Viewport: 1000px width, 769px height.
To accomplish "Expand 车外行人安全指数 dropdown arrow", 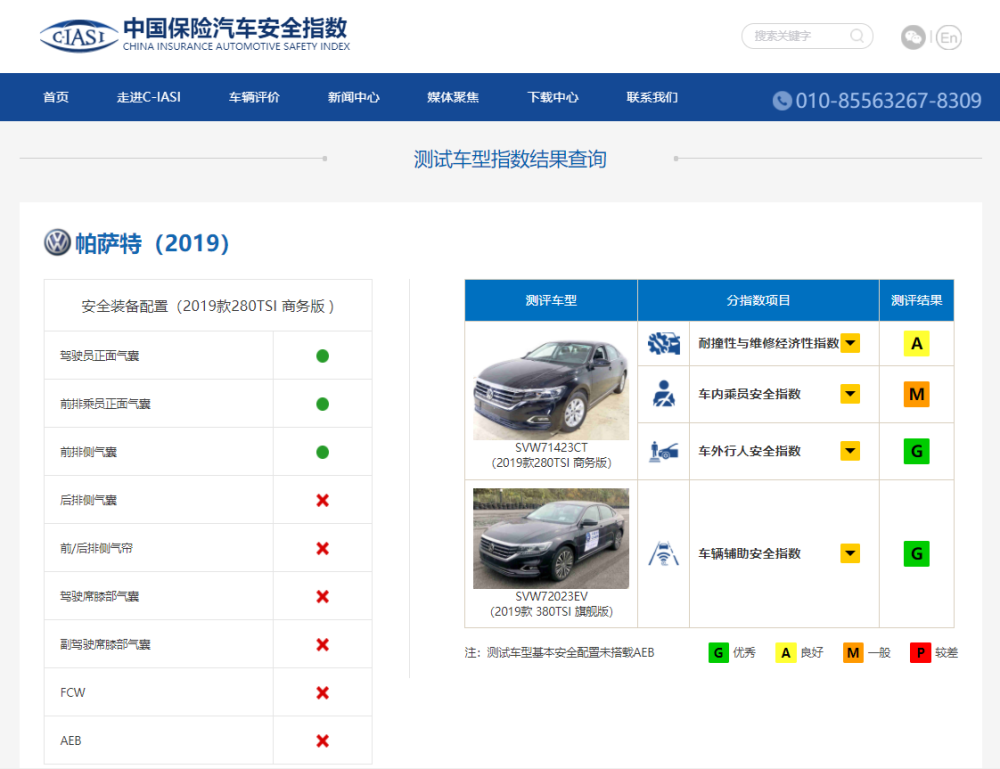I will click(850, 451).
